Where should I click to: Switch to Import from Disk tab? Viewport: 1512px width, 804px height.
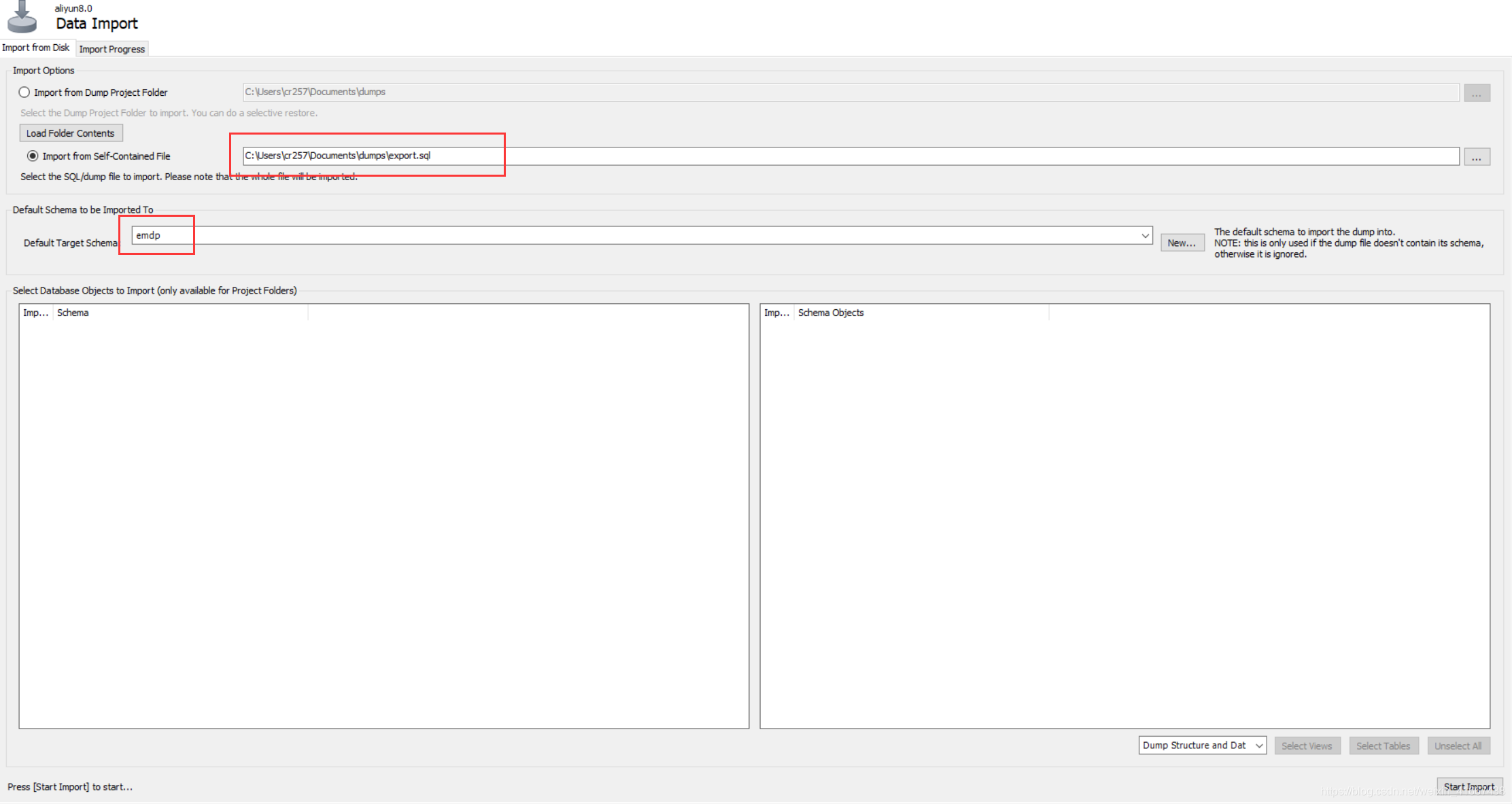[35, 48]
